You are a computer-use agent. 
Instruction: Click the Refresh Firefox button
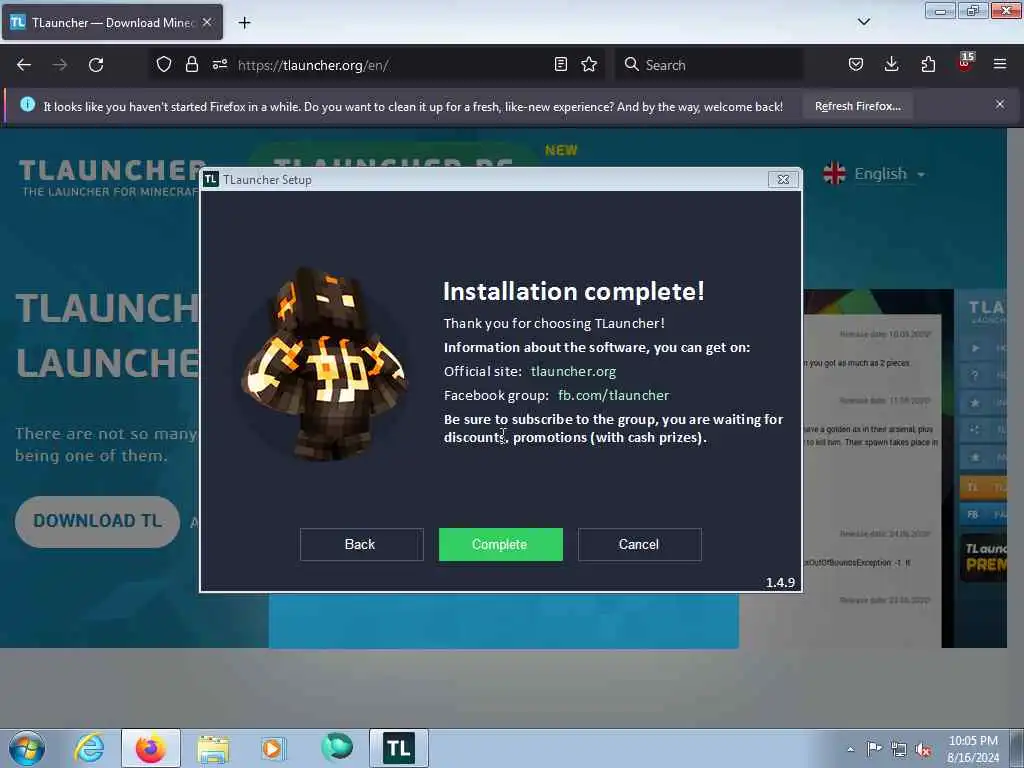(857, 106)
